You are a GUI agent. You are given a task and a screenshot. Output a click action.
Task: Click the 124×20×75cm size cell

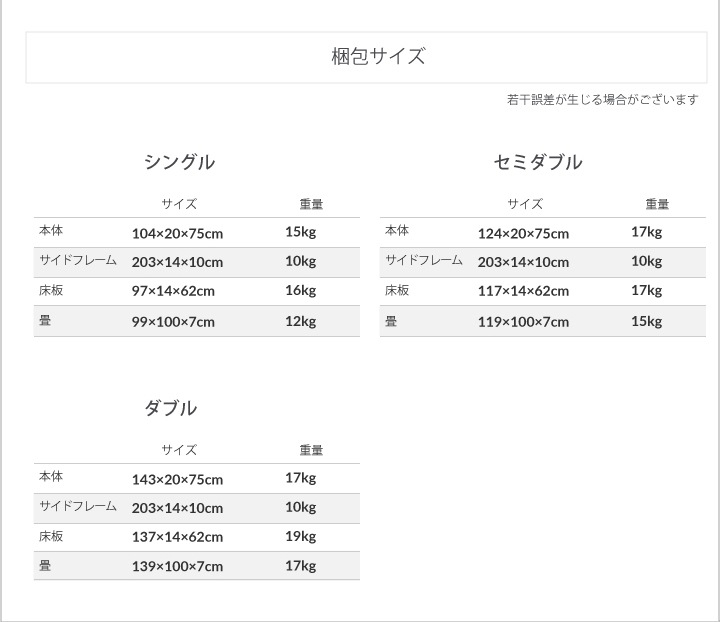pyautogui.click(x=523, y=233)
